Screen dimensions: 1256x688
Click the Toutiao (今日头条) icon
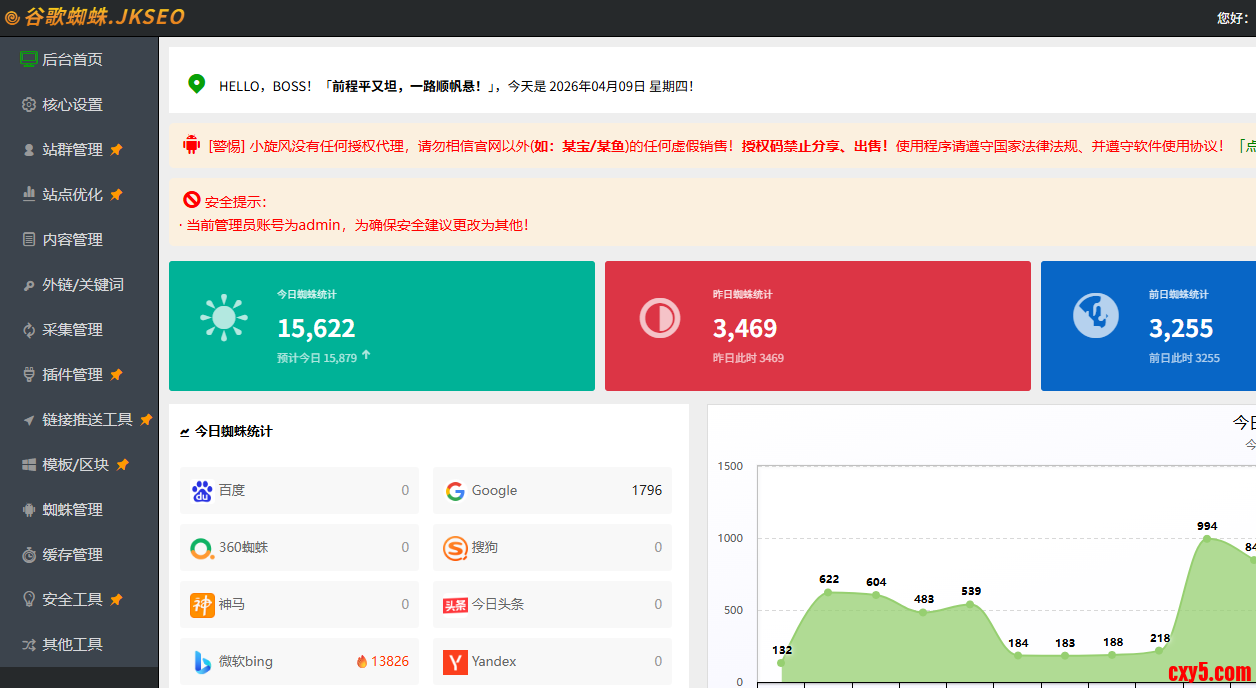[x=455, y=605]
